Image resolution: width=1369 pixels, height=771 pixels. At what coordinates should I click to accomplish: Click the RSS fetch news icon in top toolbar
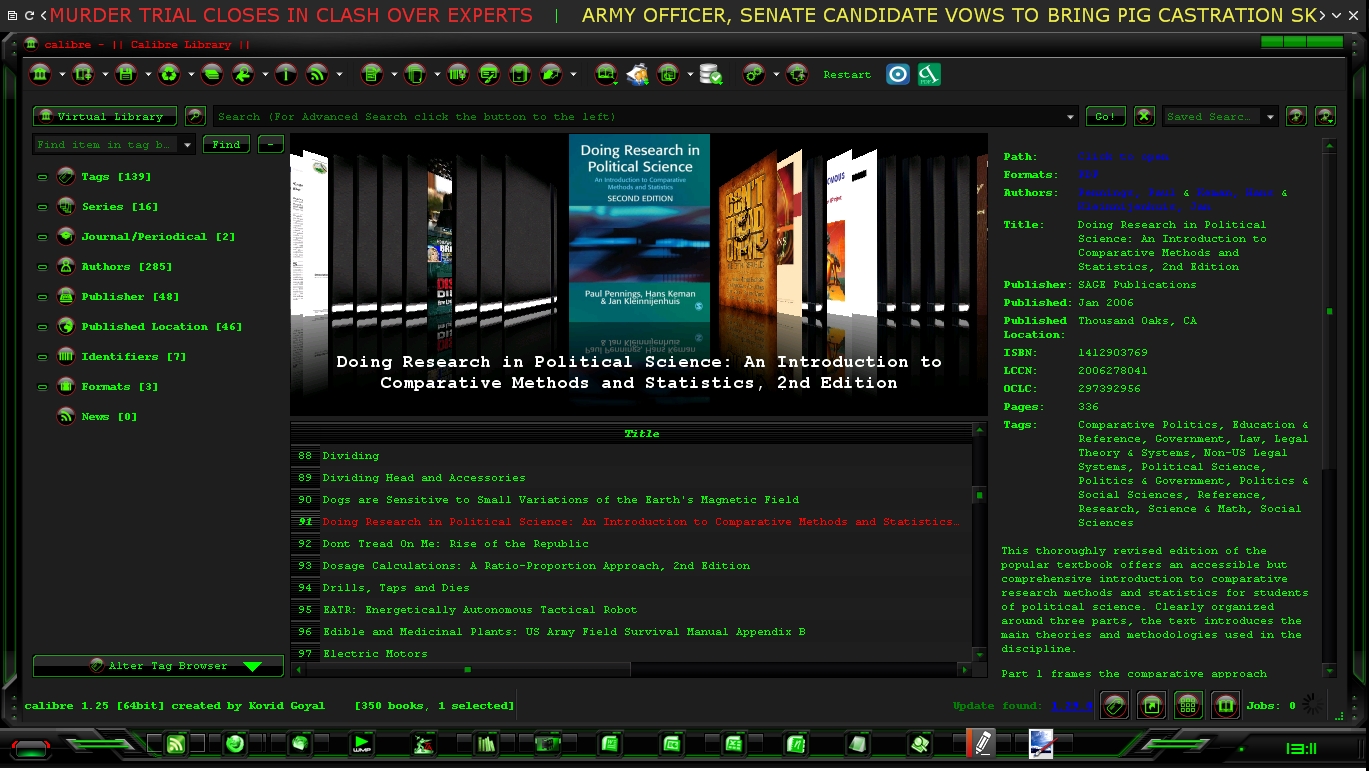click(317, 74)
